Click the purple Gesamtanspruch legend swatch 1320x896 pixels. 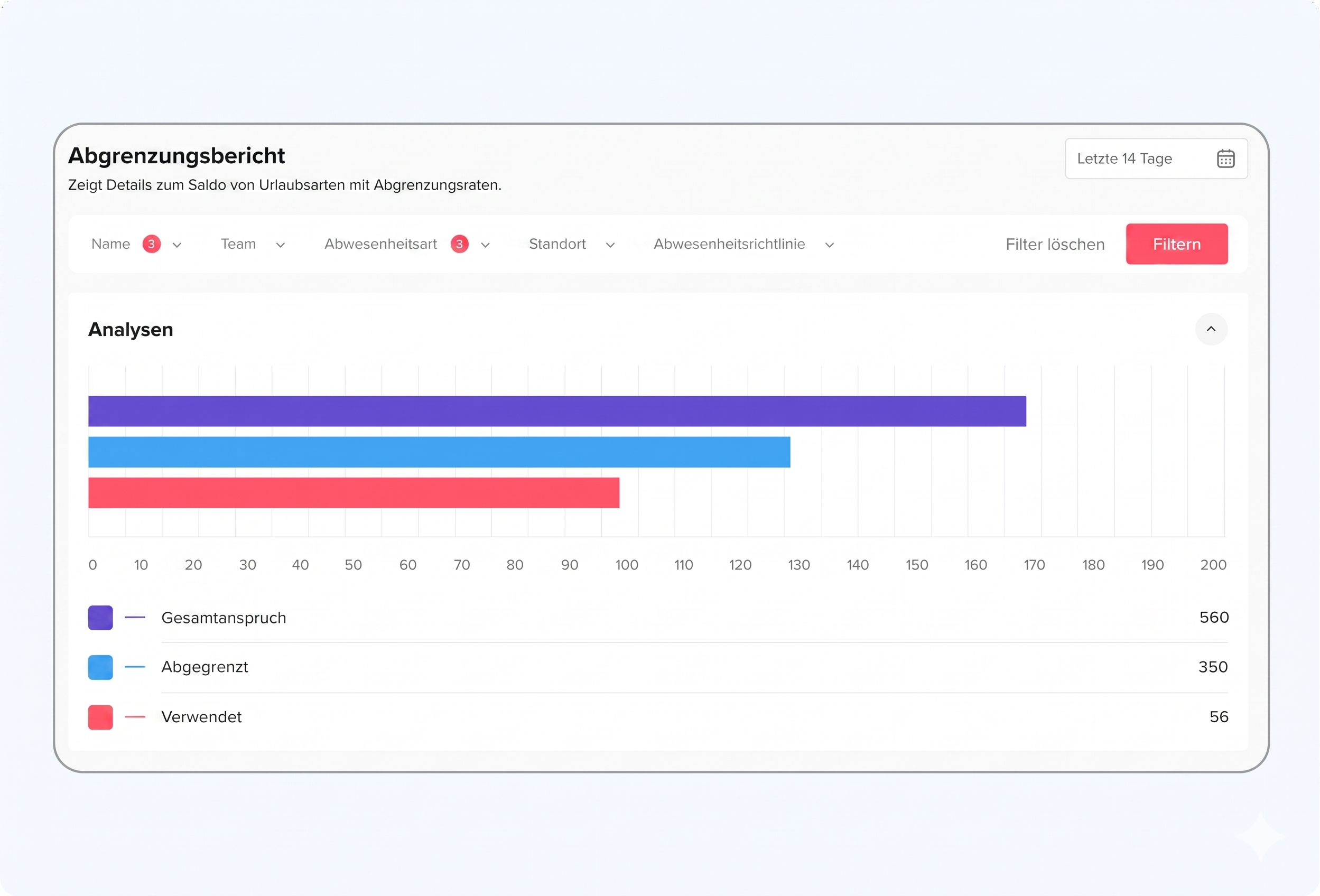coord(100,618)
